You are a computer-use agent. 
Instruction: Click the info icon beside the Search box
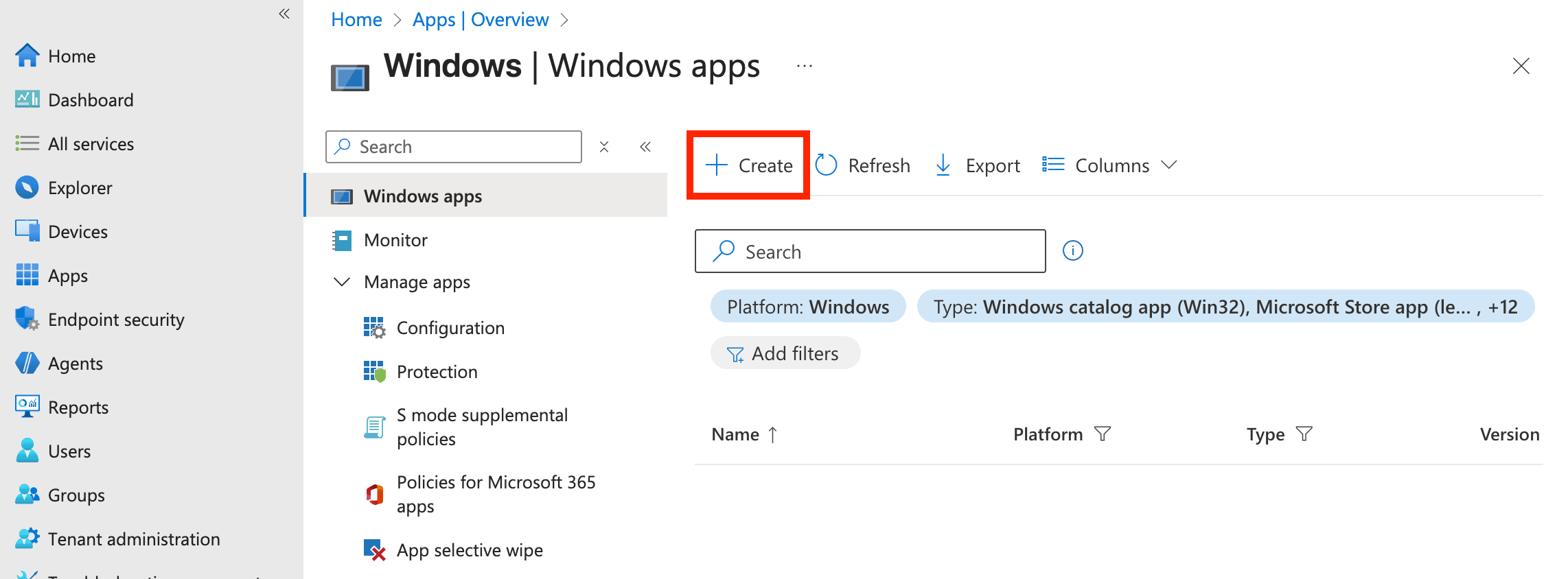(1073, 251)
